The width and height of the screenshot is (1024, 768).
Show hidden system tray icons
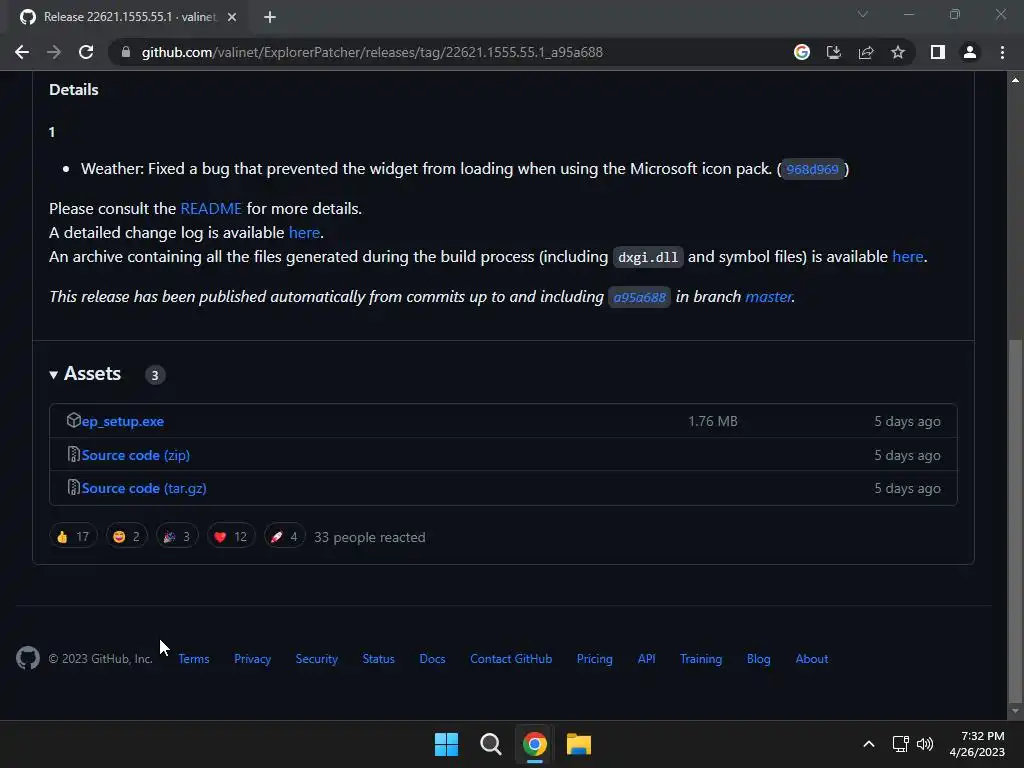pyautogui.click(x=869, y=744)
